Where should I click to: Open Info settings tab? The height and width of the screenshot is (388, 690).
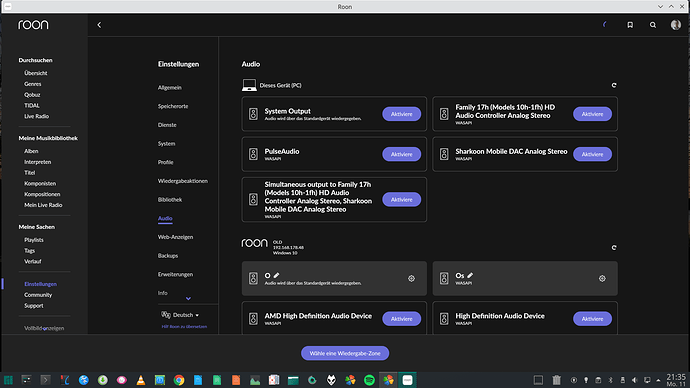tap(162, 293)
